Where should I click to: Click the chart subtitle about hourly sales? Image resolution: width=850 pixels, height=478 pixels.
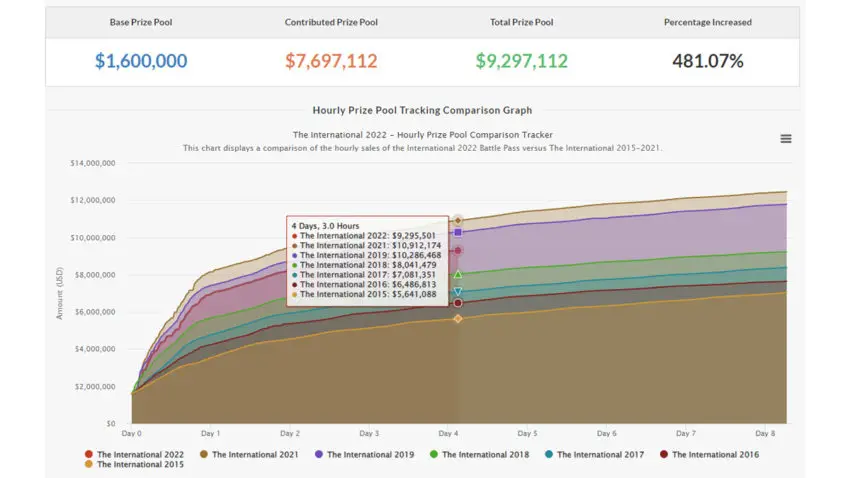coord(422,148)
